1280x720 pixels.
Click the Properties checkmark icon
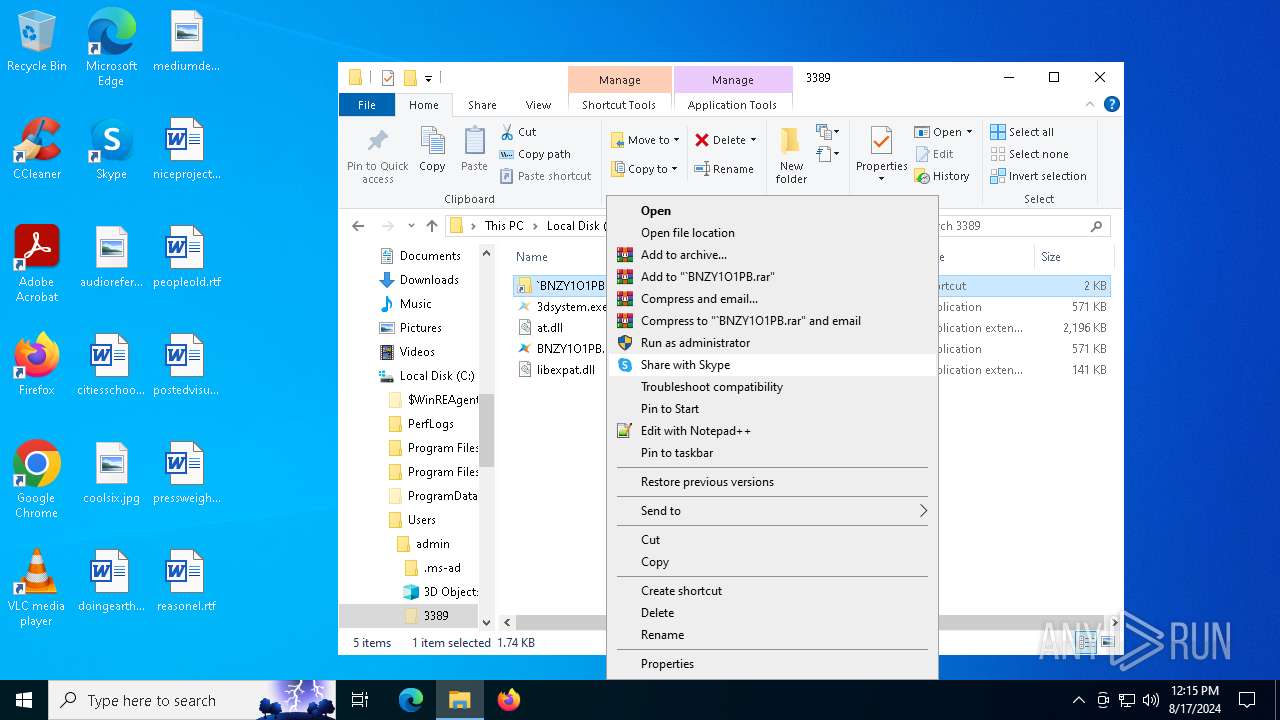pyautogui.click(x=881, y=140)
